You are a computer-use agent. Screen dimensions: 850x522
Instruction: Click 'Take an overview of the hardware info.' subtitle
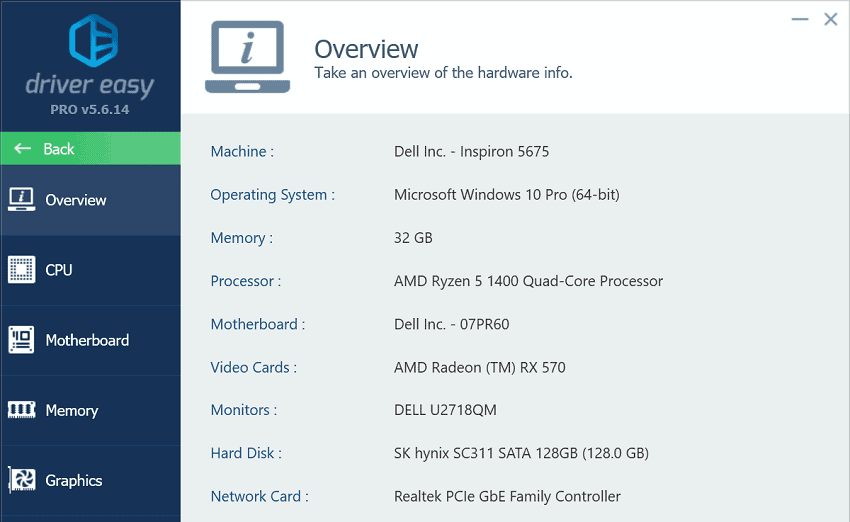443,73
